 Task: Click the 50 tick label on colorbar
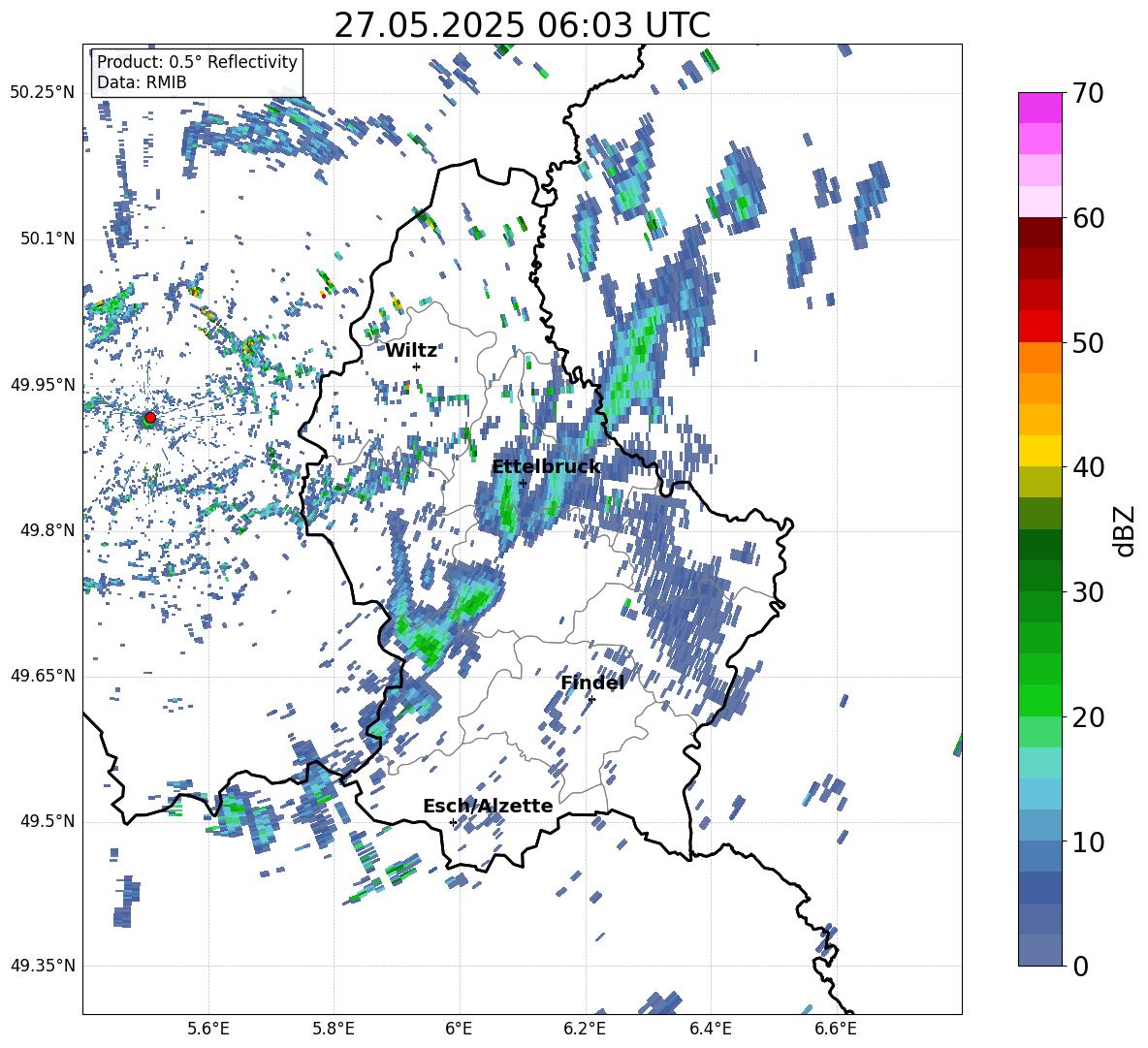coord(1089,343)
